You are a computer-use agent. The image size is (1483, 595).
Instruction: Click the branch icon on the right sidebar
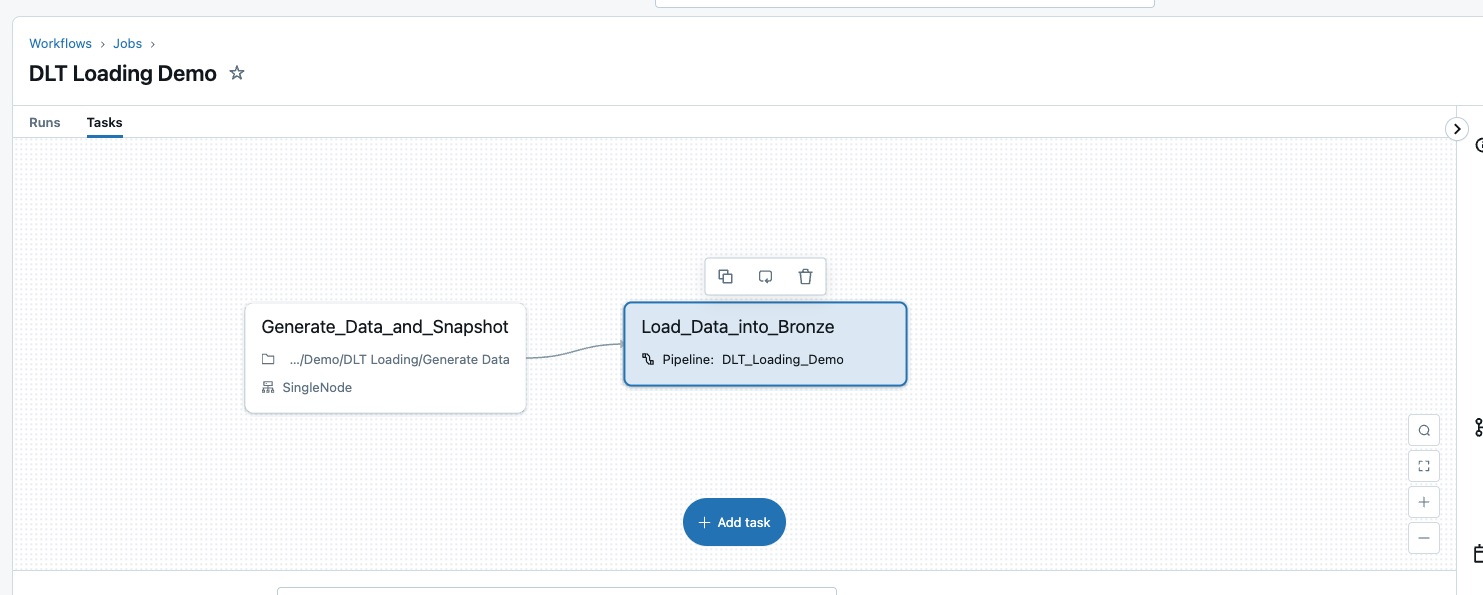pyautogui.click(x=1478, y=427)
